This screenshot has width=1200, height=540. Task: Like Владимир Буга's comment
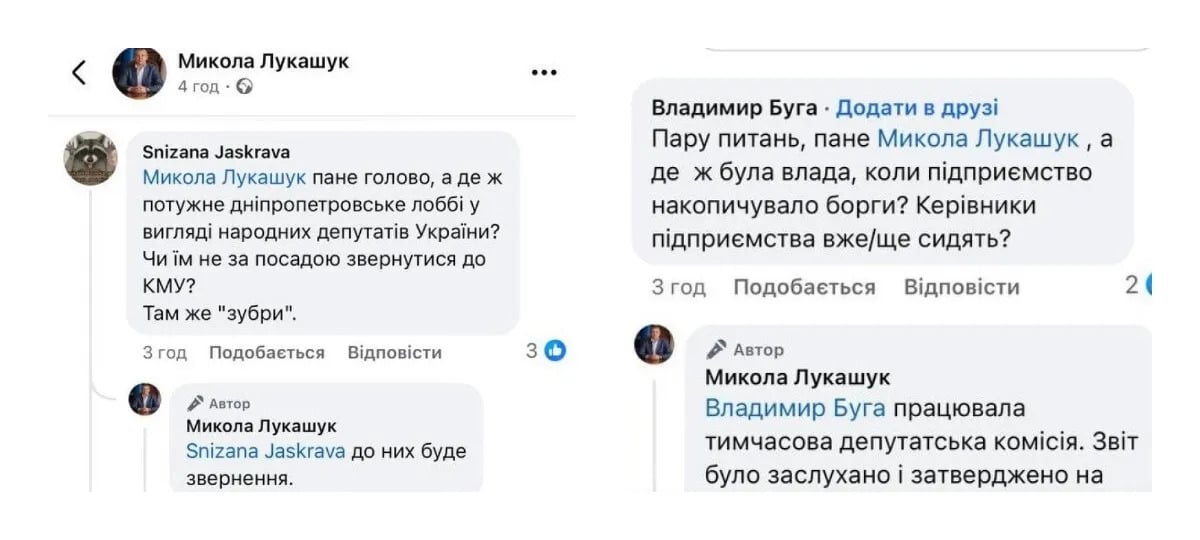804,287
